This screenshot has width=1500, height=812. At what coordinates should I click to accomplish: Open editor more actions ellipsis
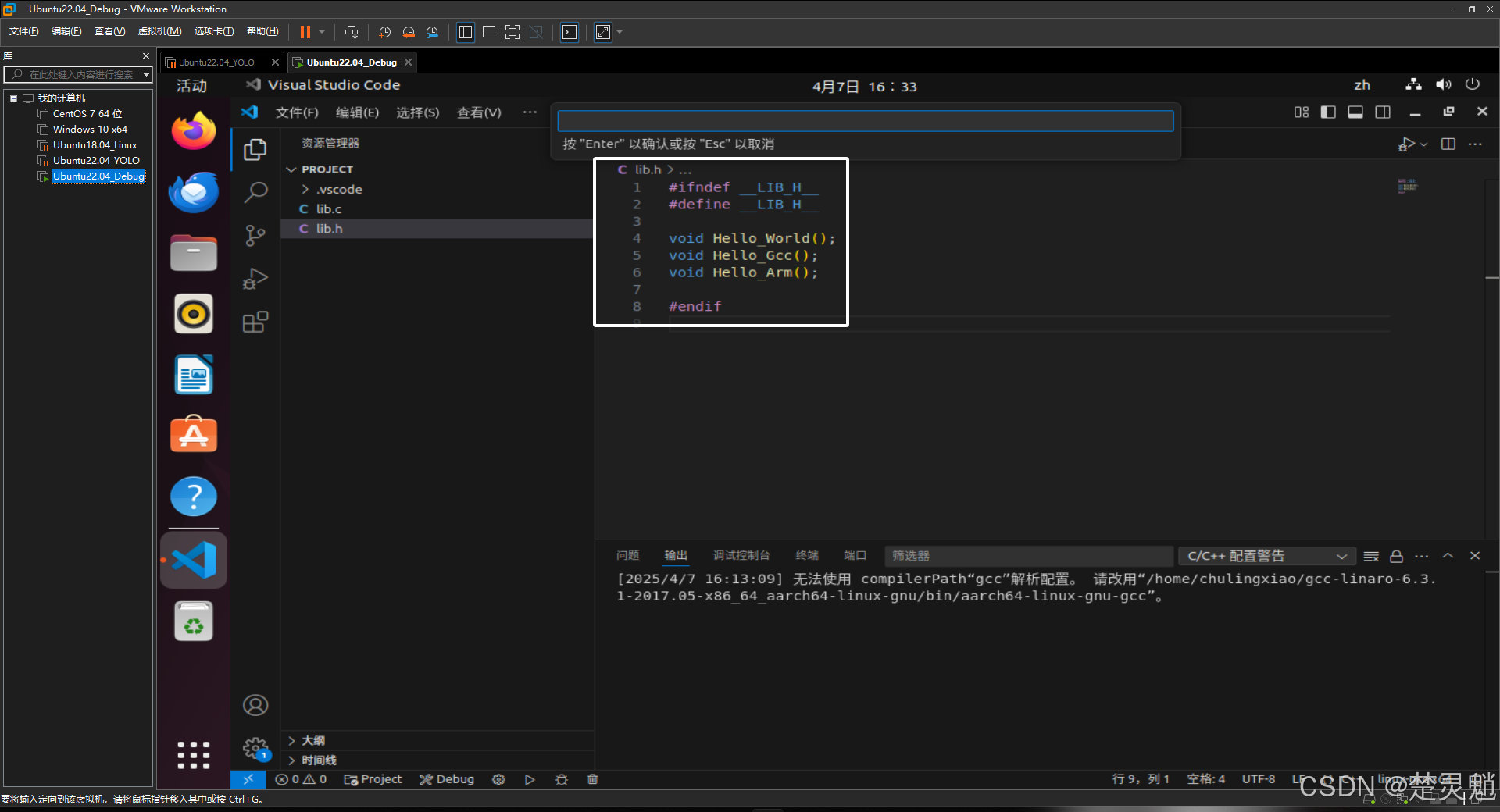pos(1475,144)
